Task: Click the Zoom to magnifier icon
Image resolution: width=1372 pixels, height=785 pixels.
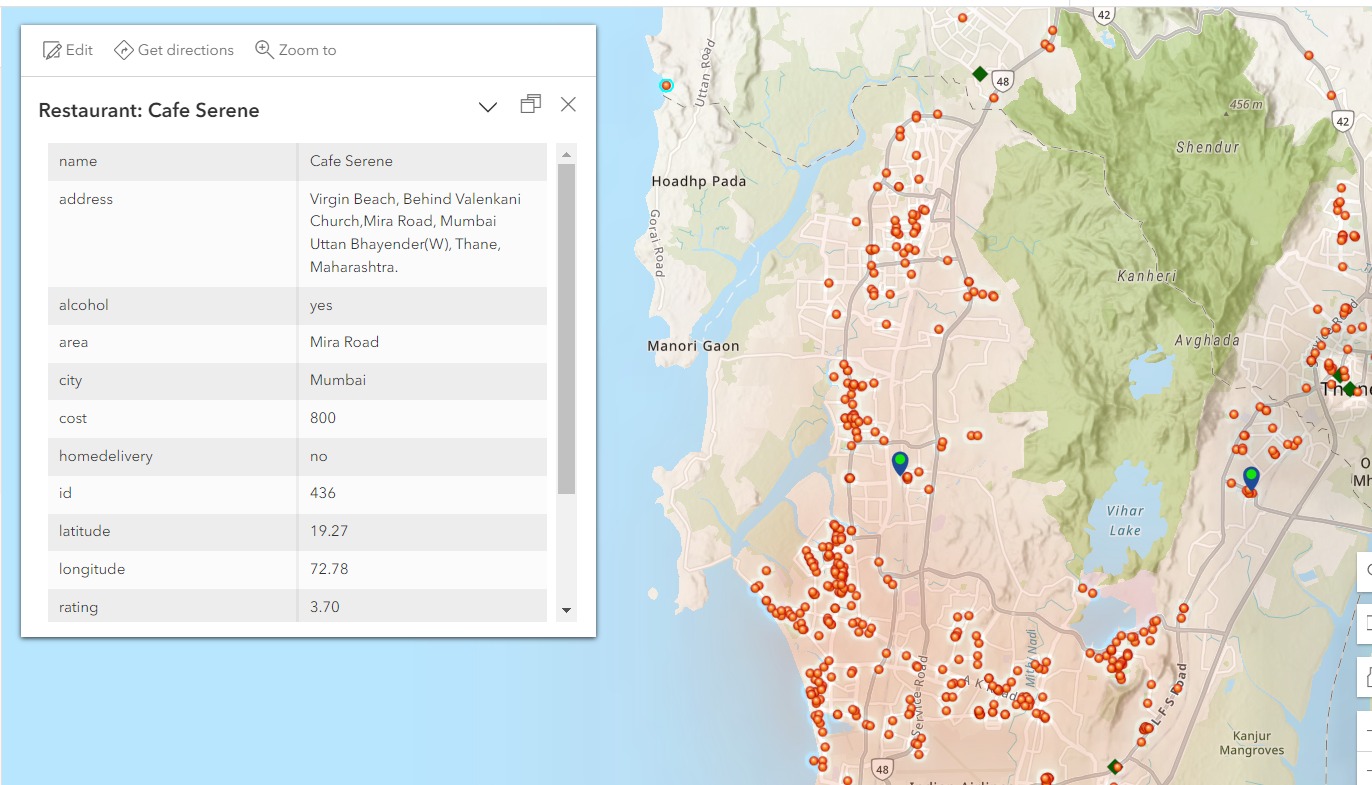Action: pyautogui.click(x=264, y=50)
